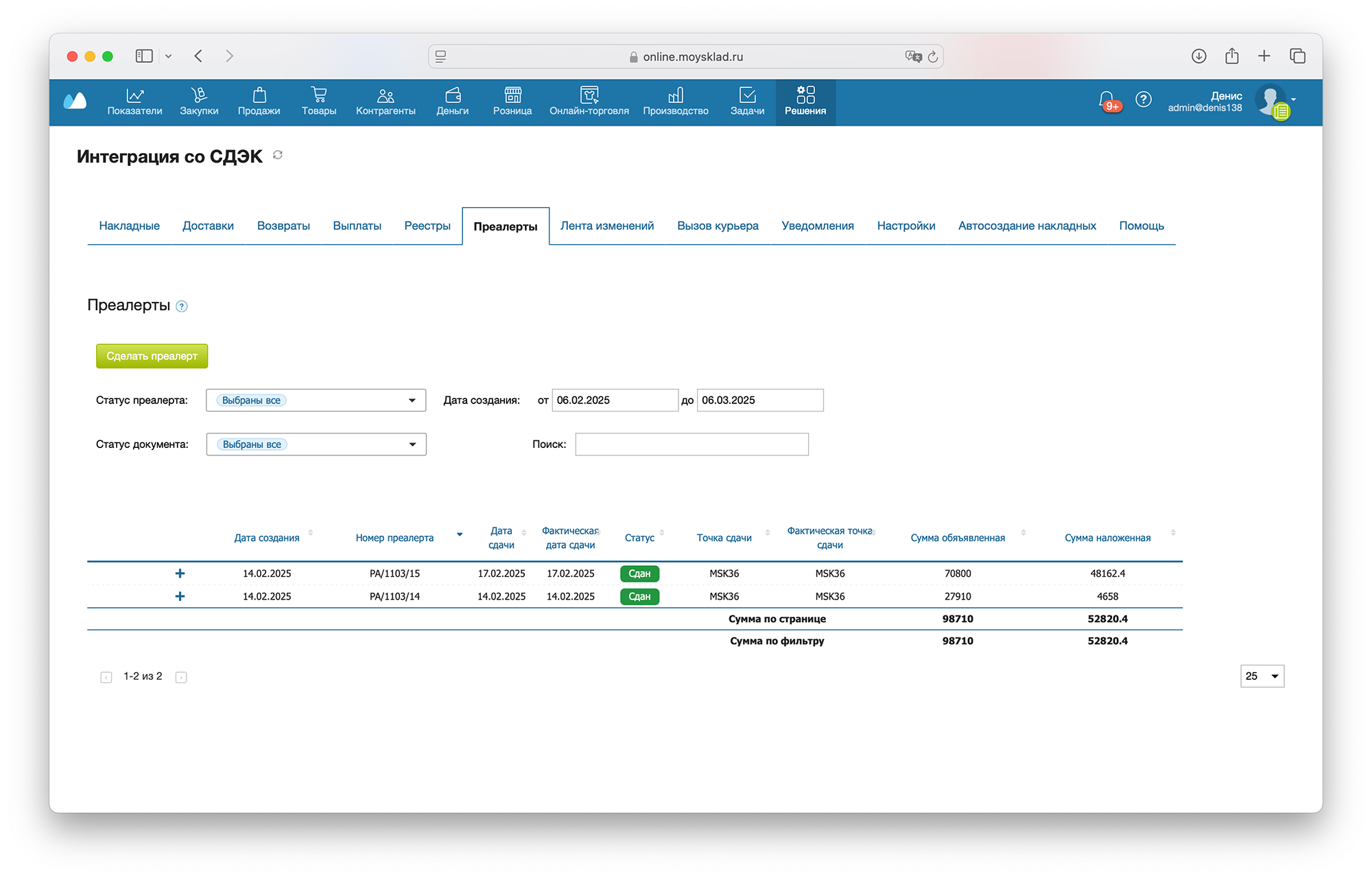This screenshot has width=1372, height=878.
Task: Switch to the Накладные tab
Action: click(x=129, y=226)
